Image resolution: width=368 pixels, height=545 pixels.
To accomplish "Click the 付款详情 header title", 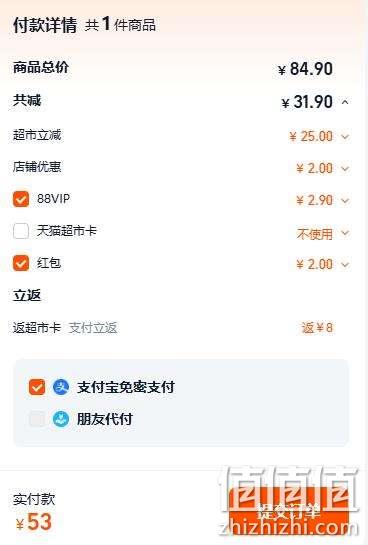I will point(45,25).
